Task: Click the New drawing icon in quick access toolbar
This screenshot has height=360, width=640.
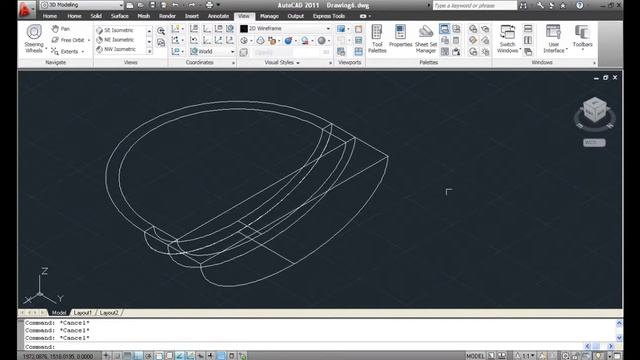Action: (x=130, y=5)
